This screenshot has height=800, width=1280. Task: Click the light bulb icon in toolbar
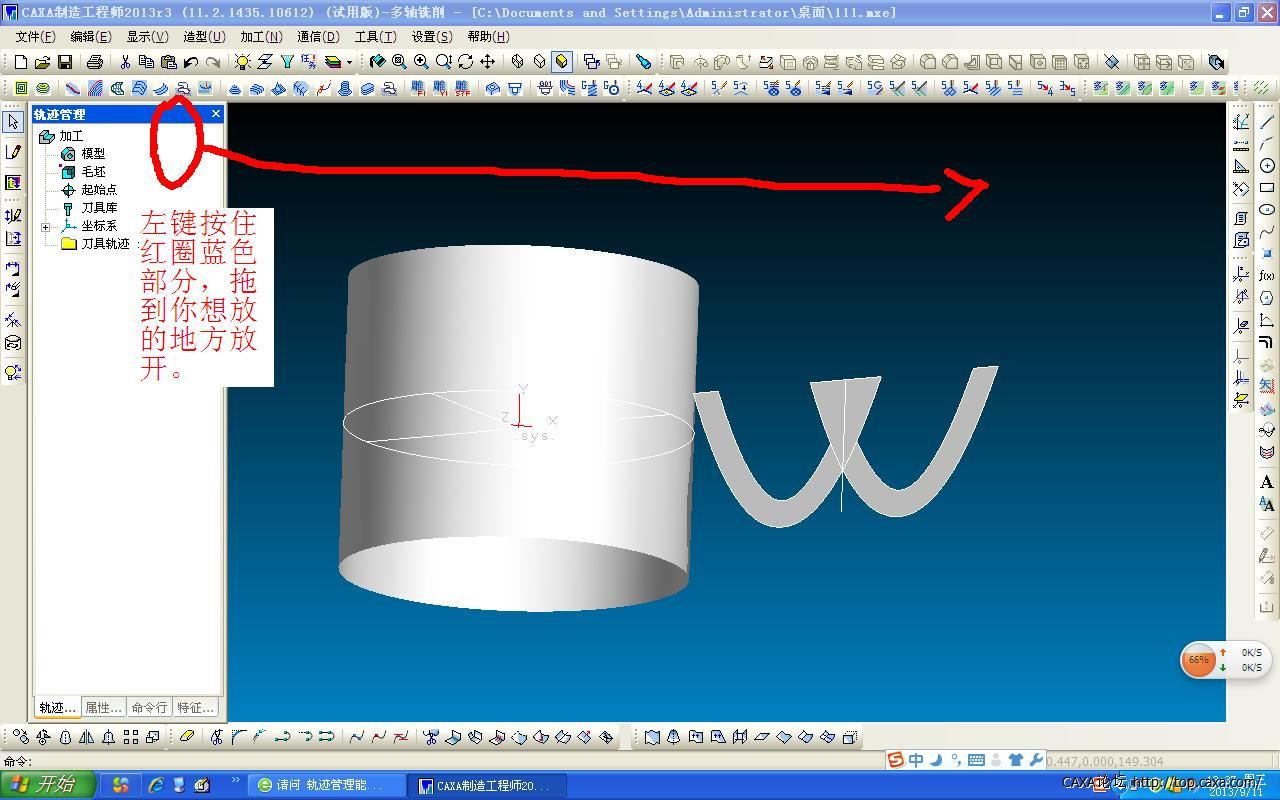[x=242, y=62]
